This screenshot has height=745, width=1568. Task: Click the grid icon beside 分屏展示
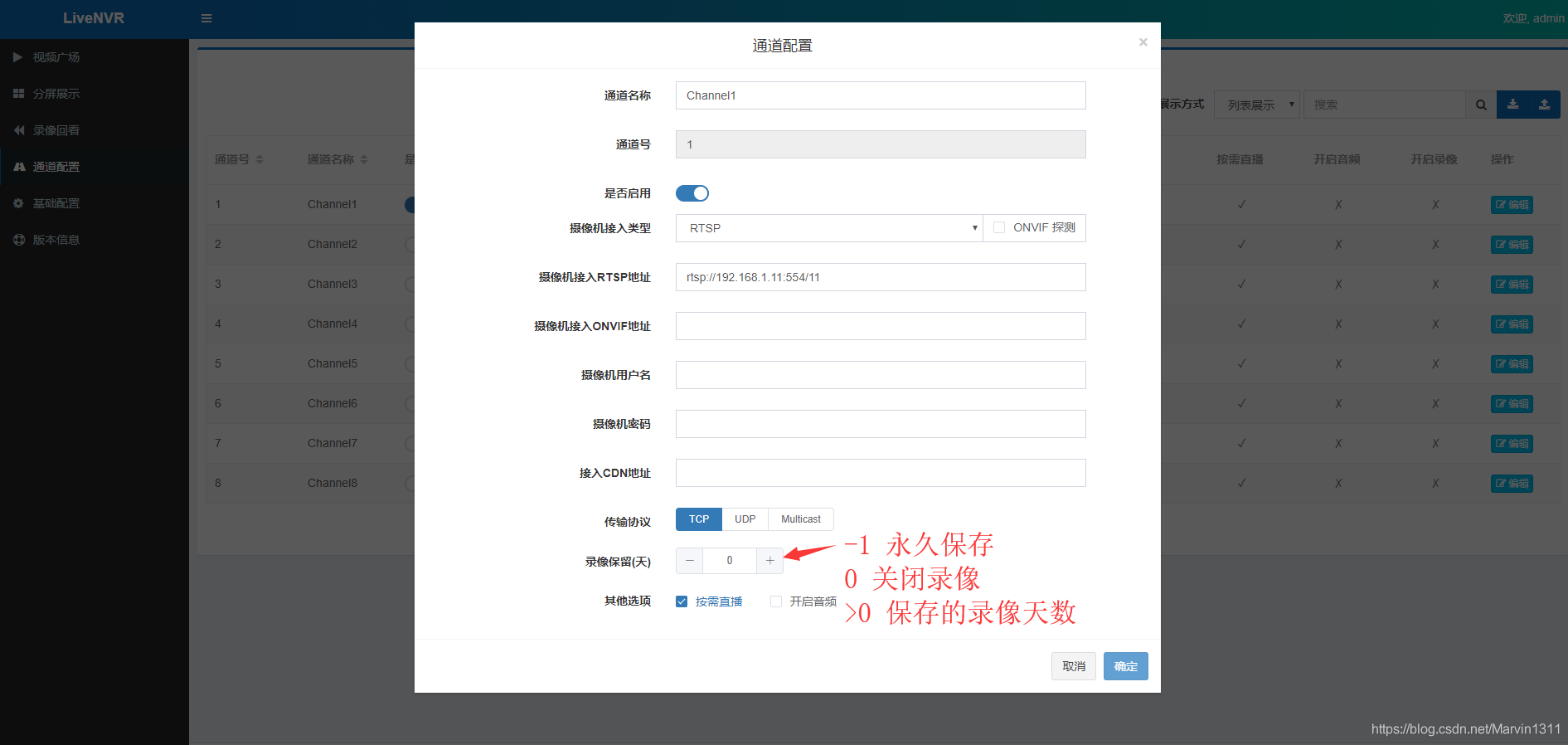coord(18,94)
